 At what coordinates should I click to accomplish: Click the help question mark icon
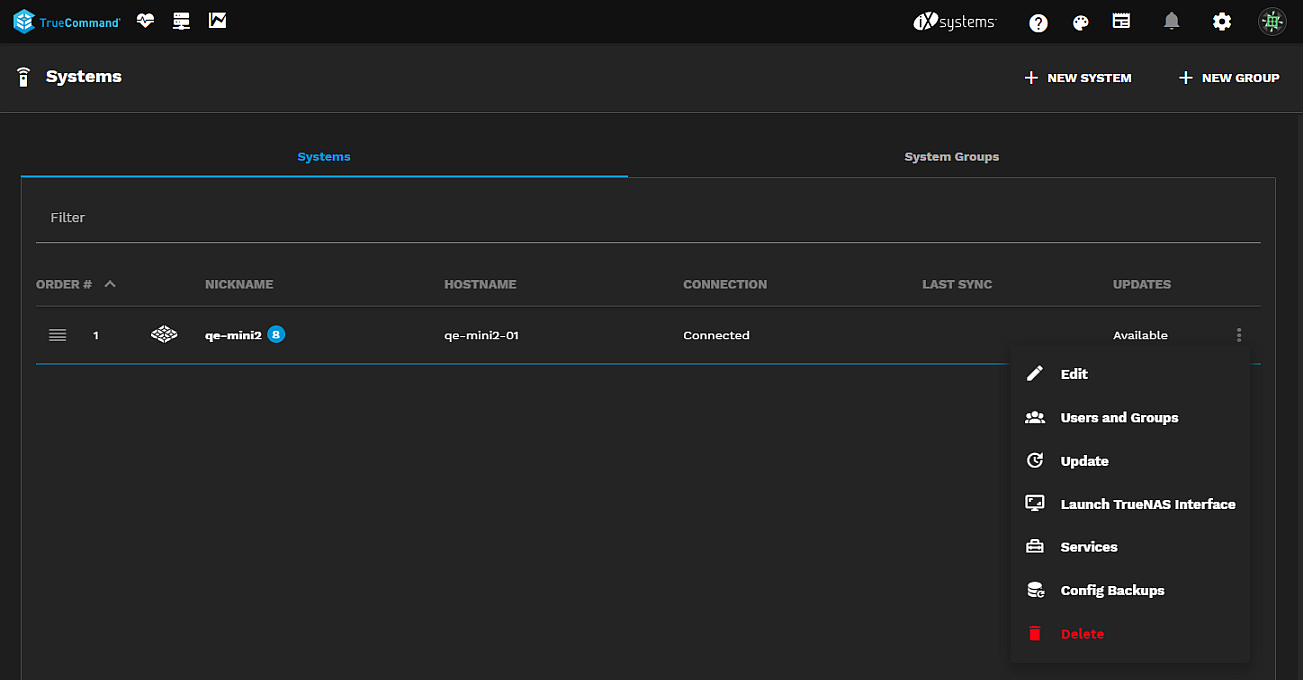1038,22
